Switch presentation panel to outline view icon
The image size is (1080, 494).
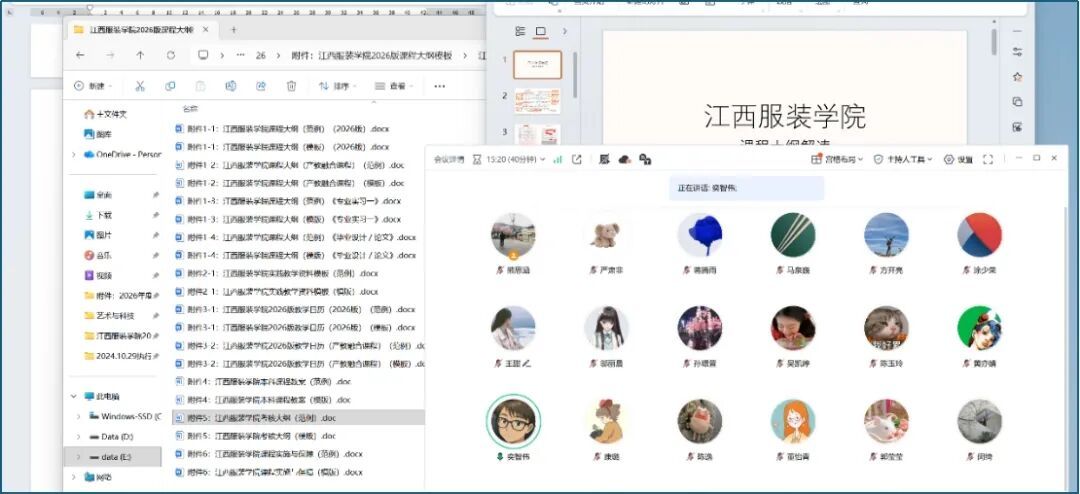click(x=520, y=31)
